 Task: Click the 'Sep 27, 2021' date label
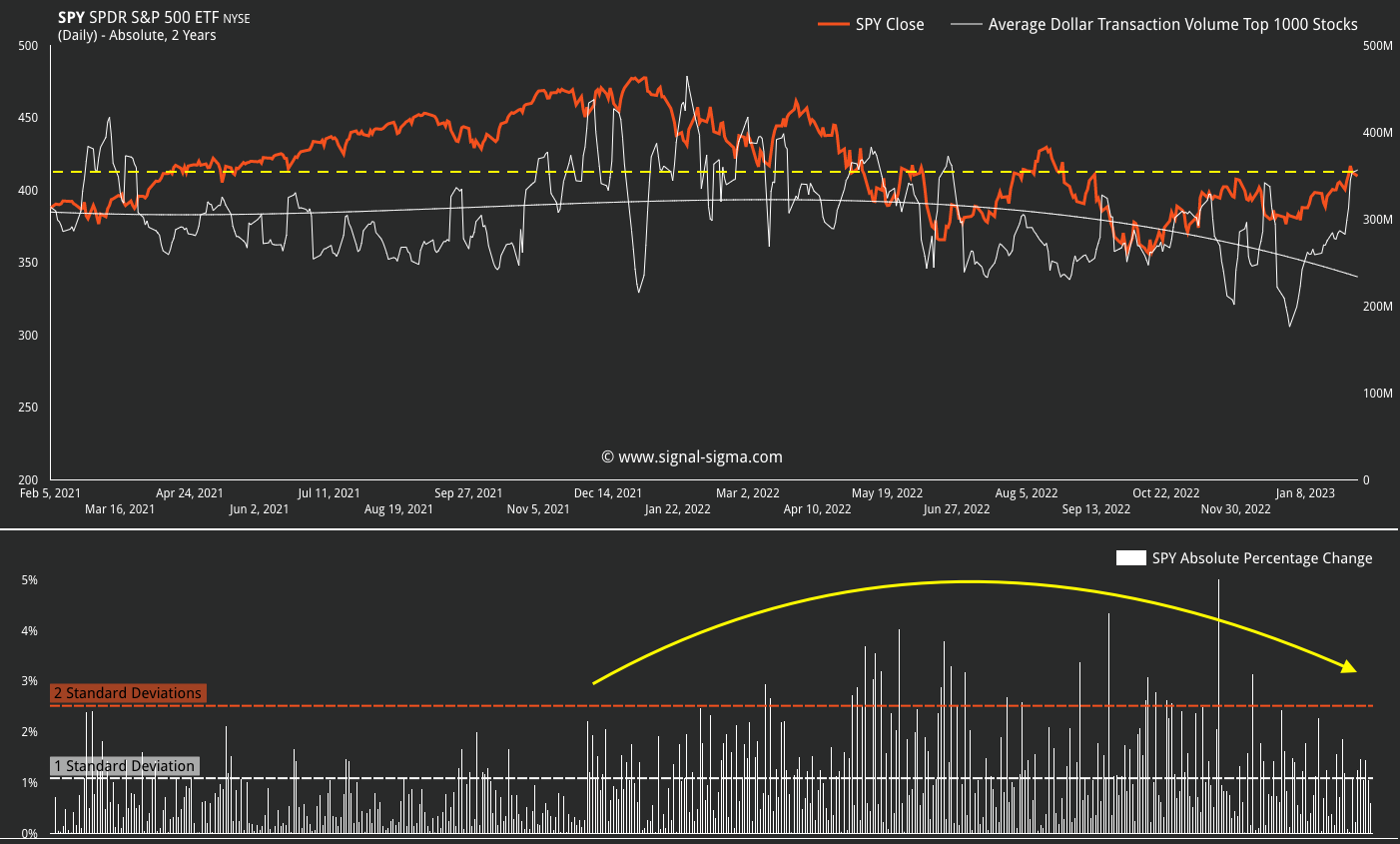pyautogui.click(x=468, y=492)
